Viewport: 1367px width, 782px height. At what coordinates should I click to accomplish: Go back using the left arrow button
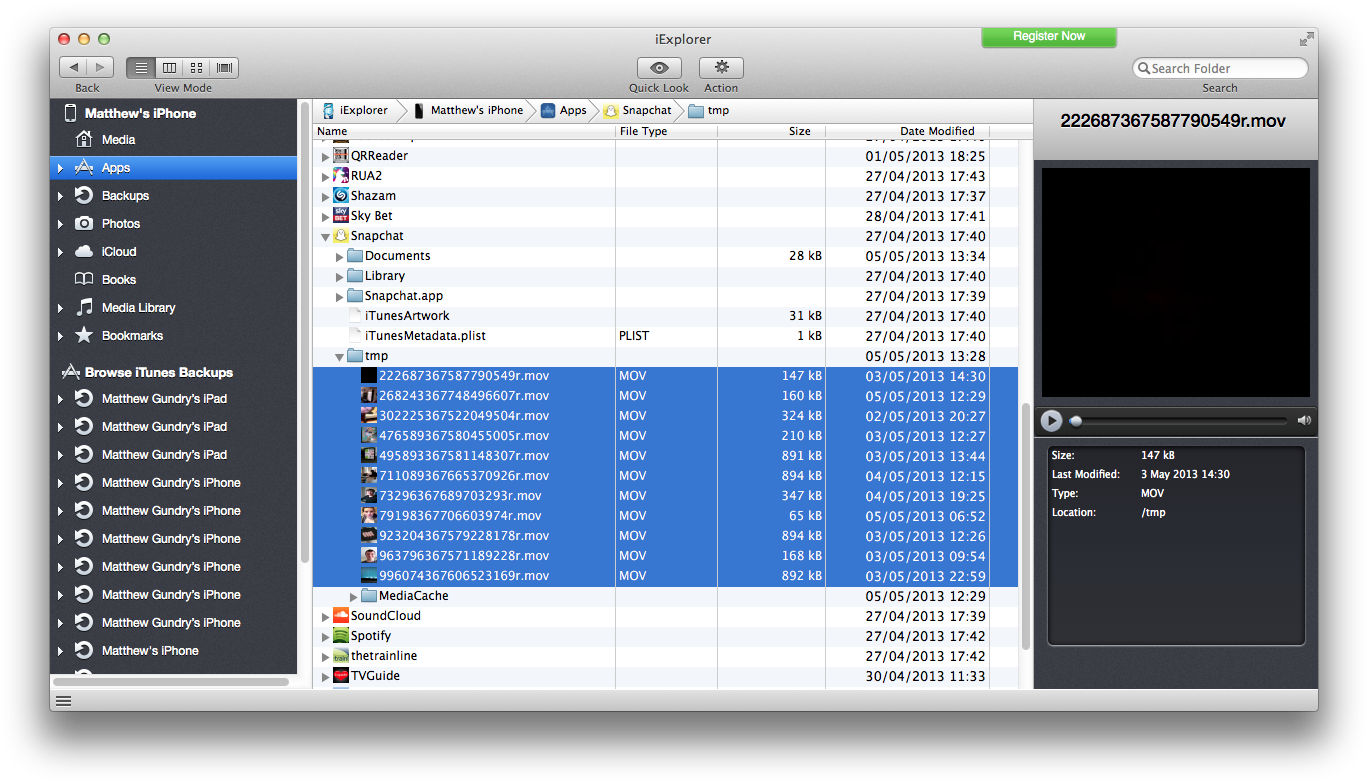73,68
